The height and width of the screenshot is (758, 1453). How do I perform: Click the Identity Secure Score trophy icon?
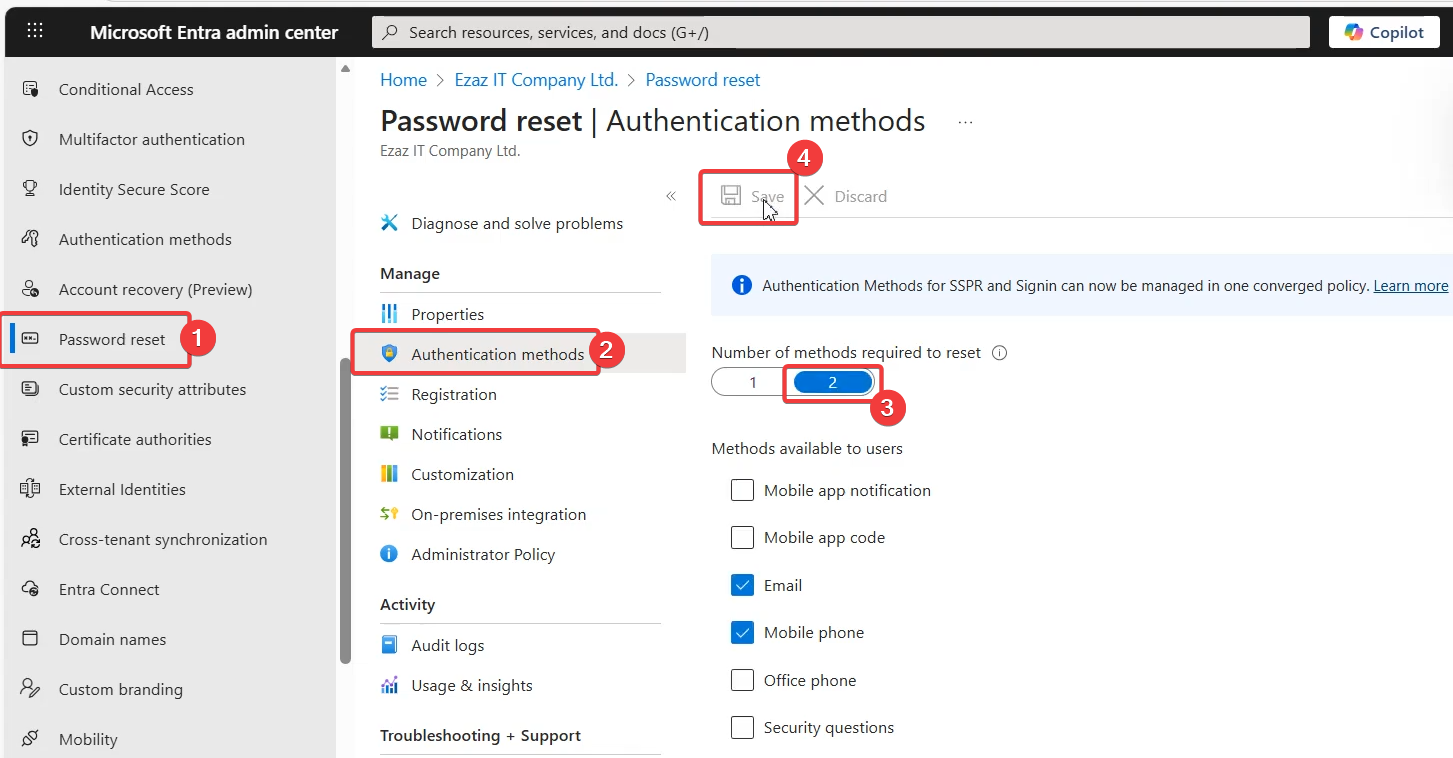coord(30,189)
